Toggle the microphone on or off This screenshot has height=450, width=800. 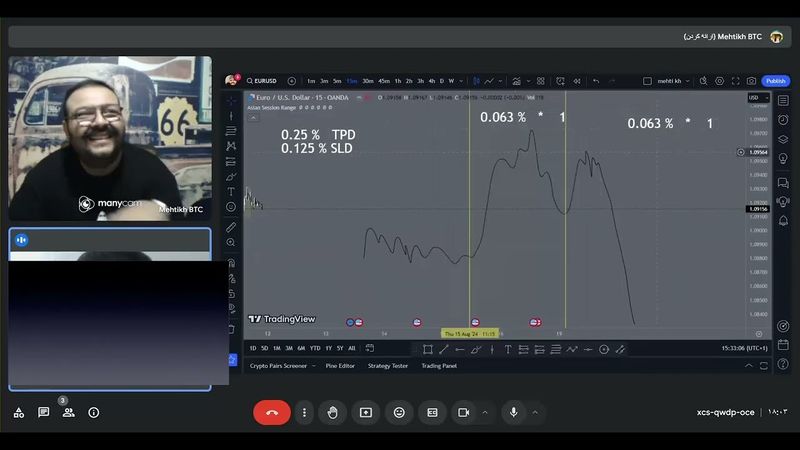pyautogui.click(x=513, y=412)
